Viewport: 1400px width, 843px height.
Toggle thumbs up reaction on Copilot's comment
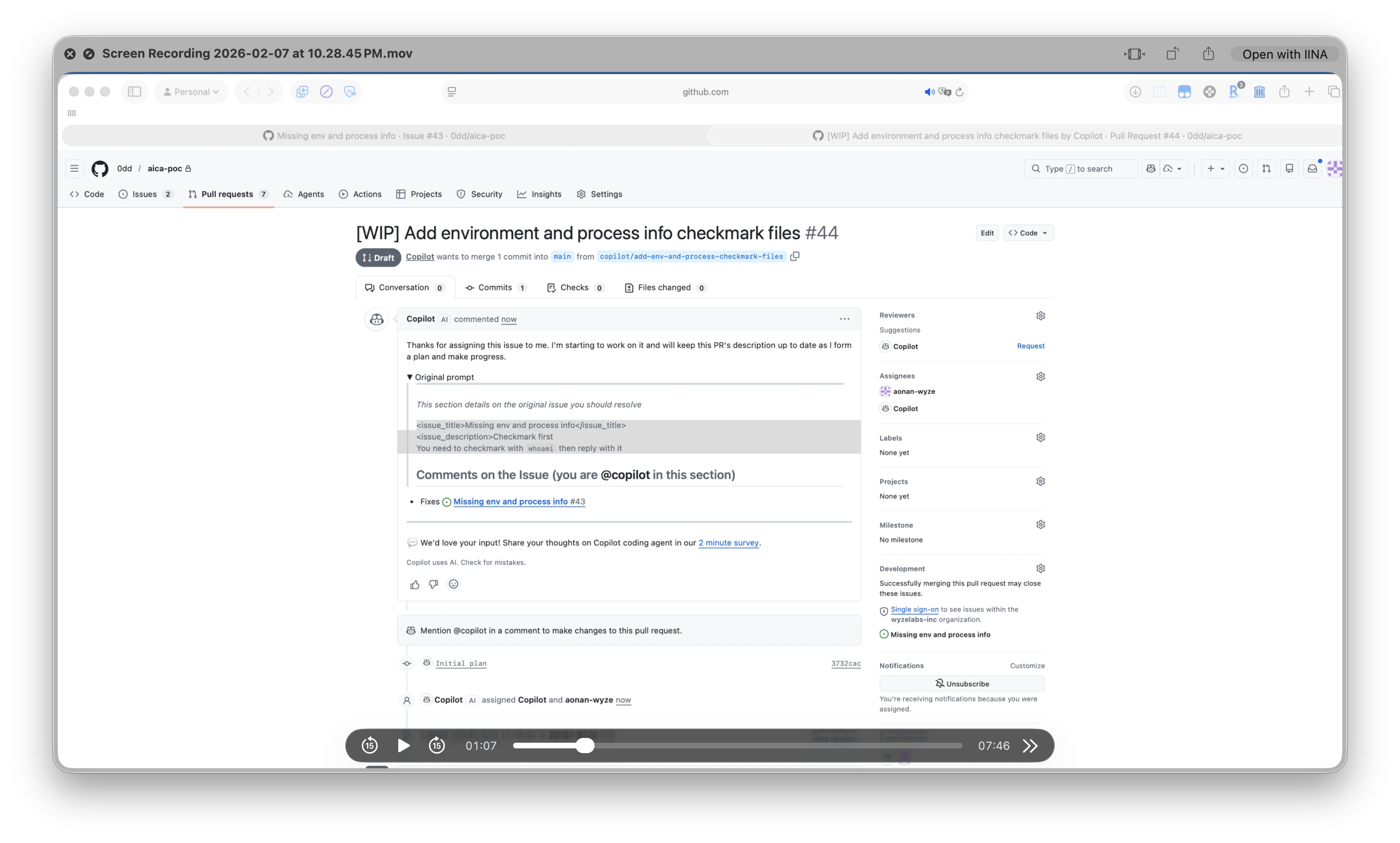point(414,584)
